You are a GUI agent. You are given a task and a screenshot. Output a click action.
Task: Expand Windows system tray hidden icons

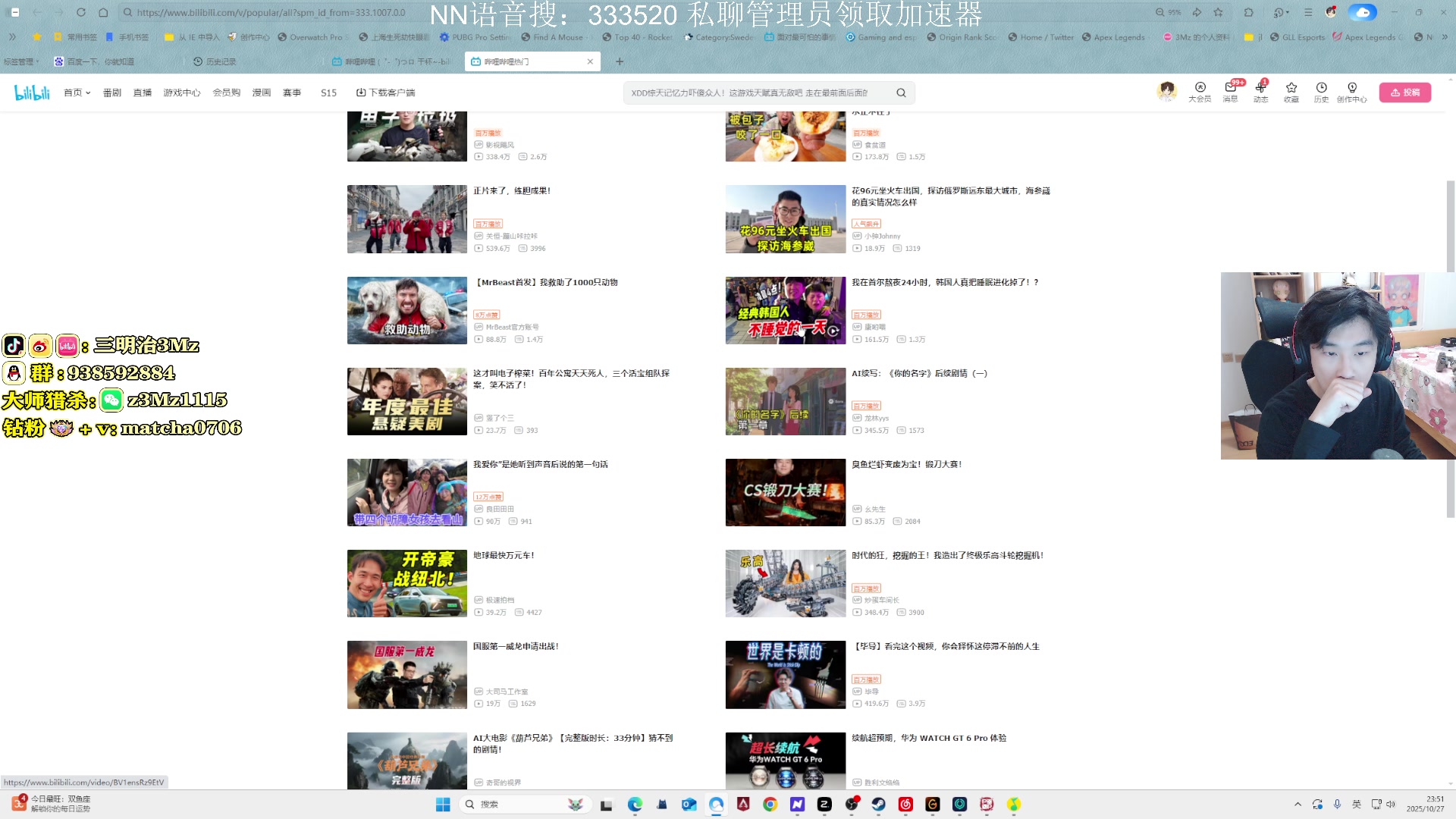(1298, 804)
